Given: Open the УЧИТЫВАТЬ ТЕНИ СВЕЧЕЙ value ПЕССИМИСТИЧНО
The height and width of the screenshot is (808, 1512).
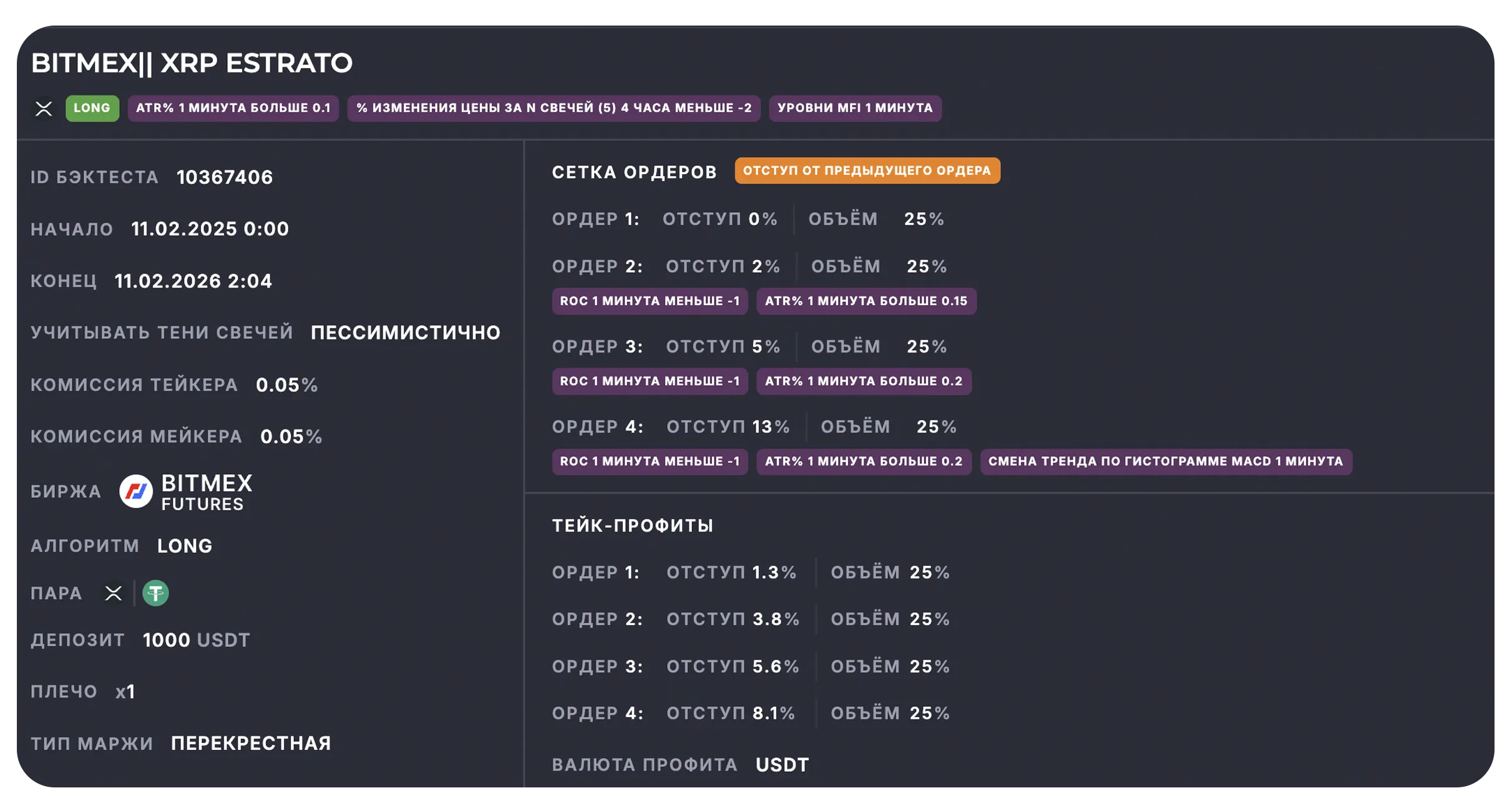Looking at the screenshot, I should (x=404, y=333).
